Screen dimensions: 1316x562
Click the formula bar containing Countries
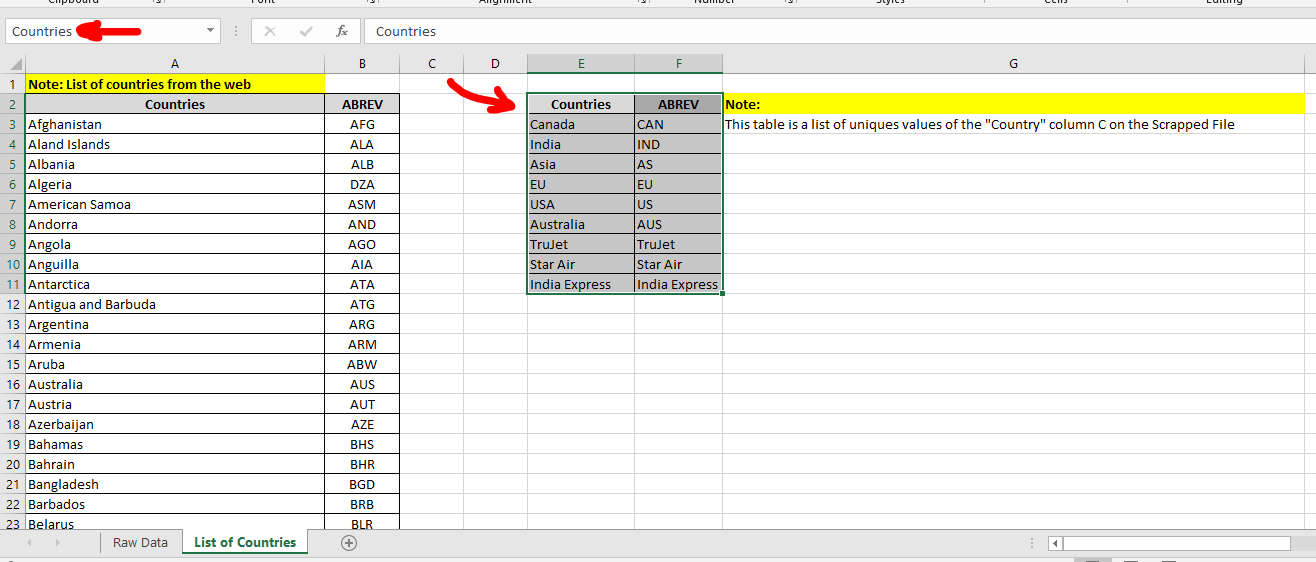point(838,31)
